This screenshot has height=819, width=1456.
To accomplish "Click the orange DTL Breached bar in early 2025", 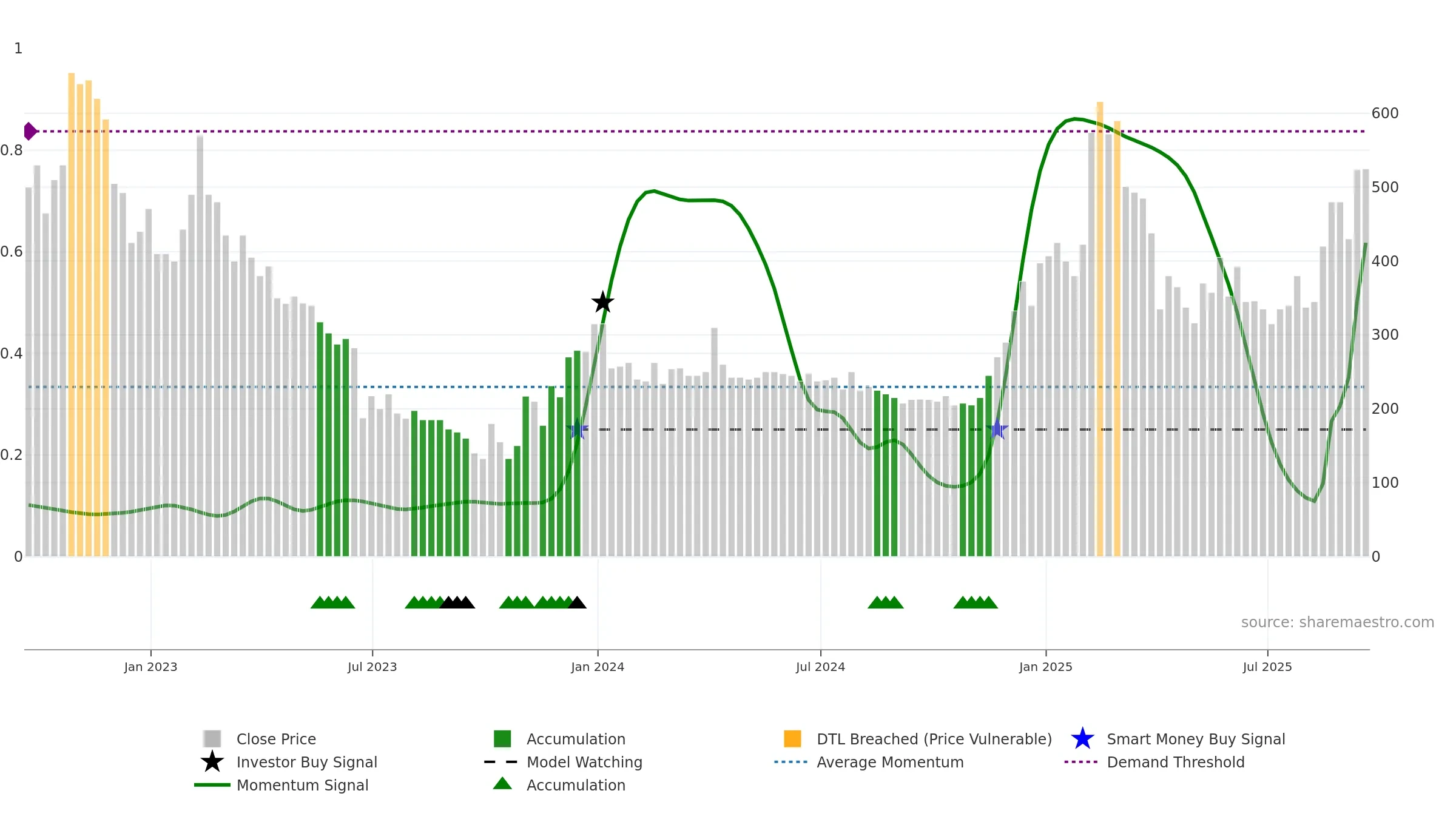I will coord(1099,329).
